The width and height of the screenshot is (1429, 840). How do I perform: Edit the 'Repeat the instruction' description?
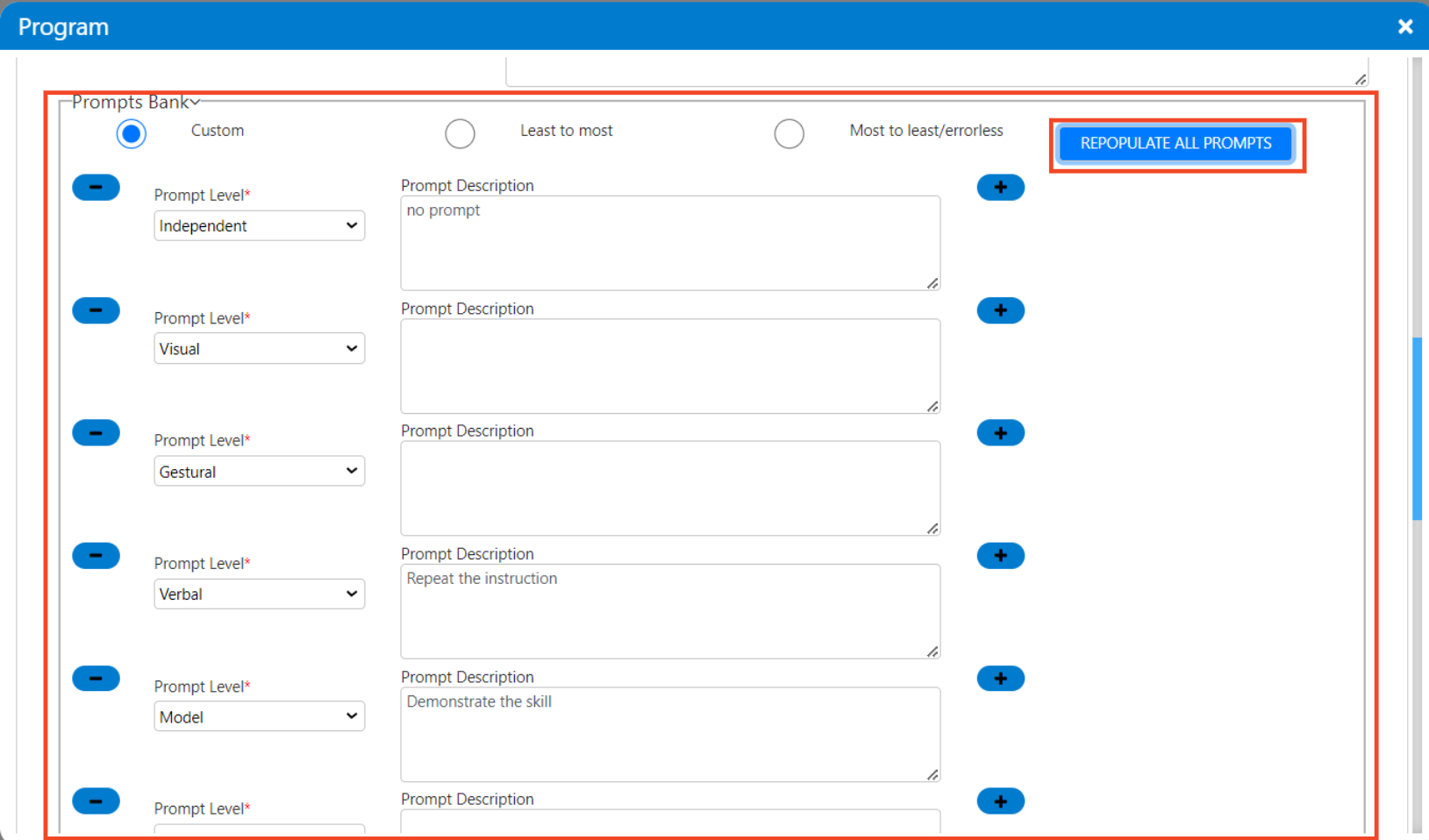(x=670, y=611)
